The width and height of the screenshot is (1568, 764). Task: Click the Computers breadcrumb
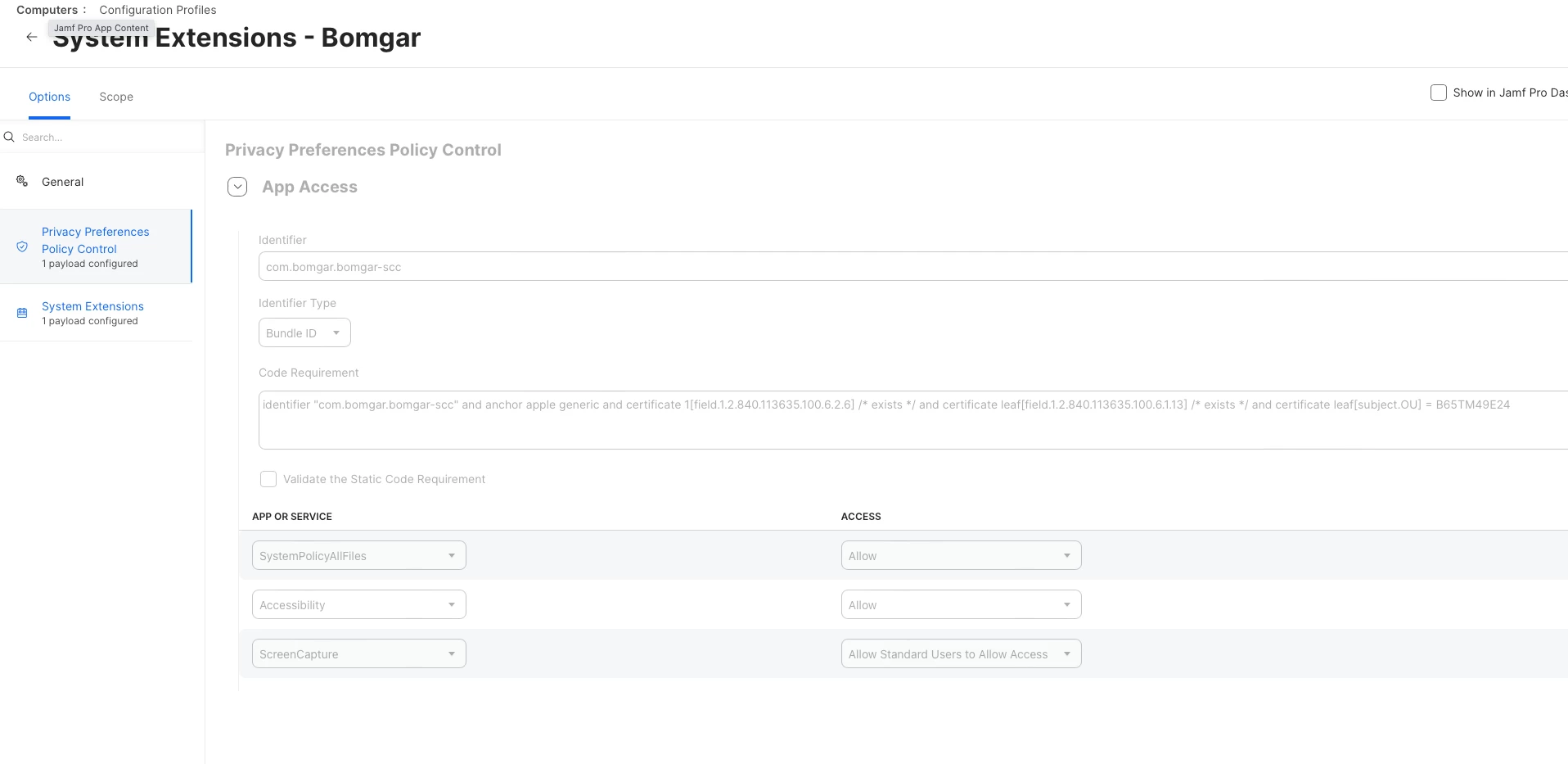pos(47,10)
